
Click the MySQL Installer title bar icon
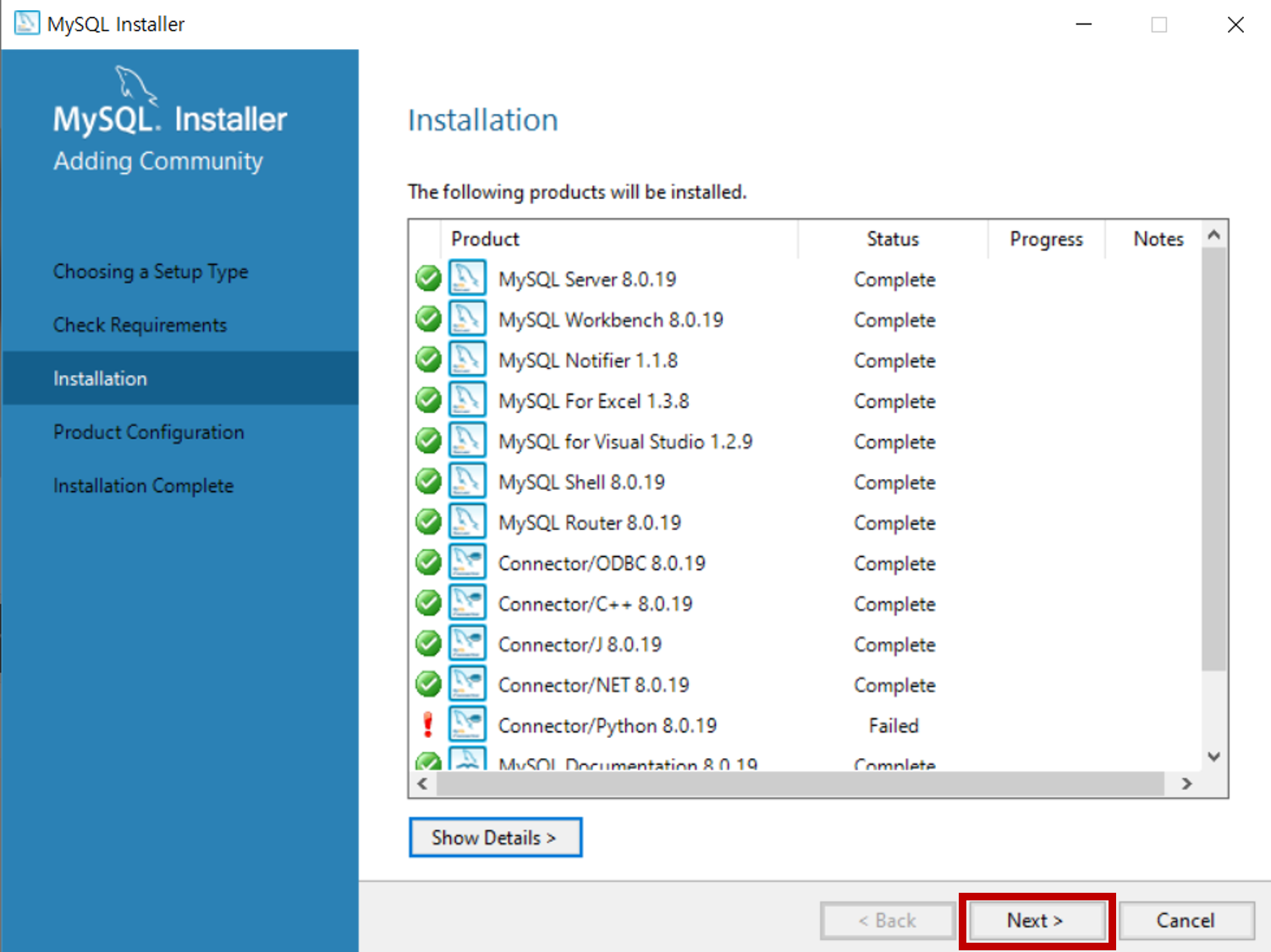26,23
